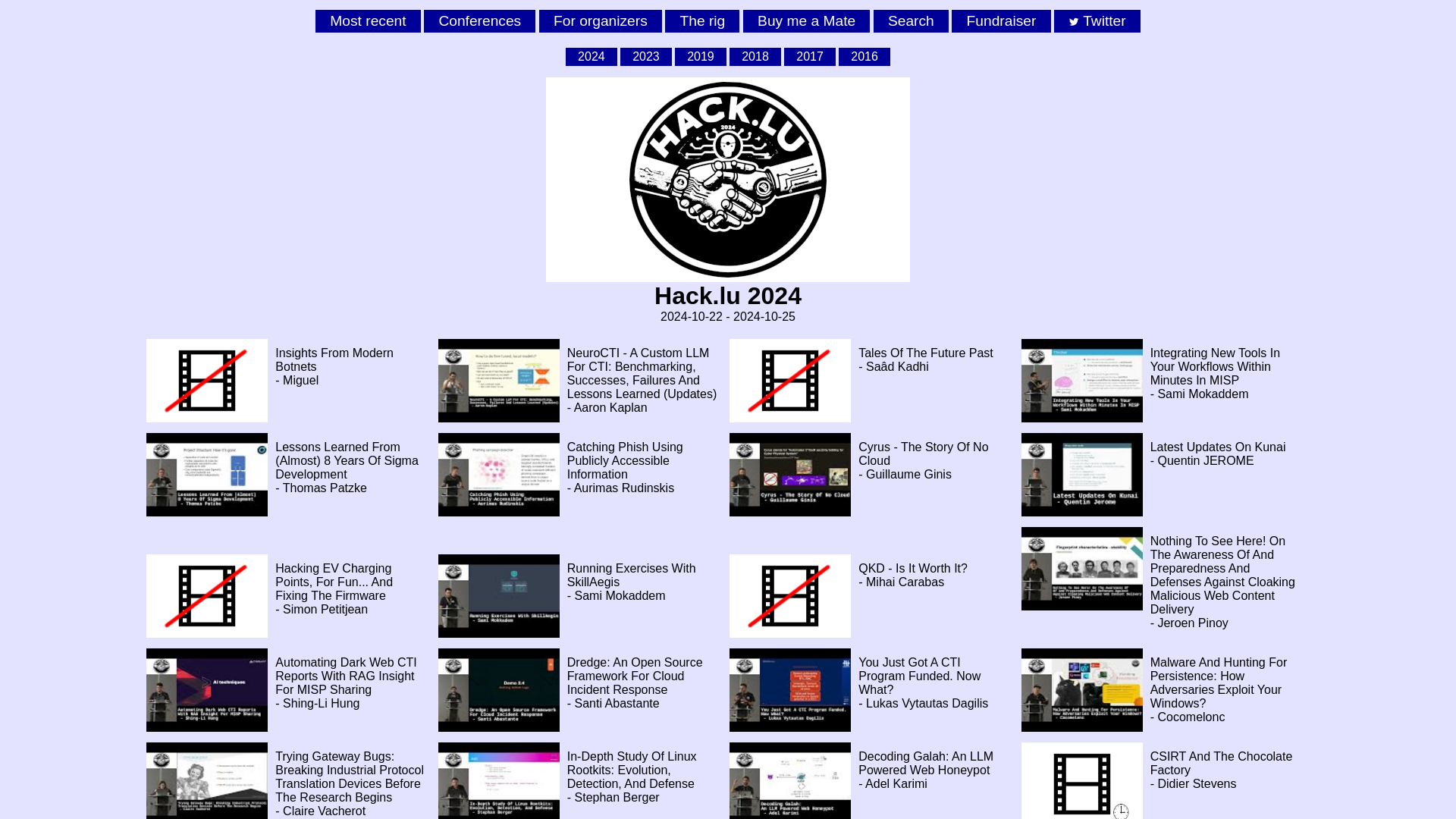Click the Hack.lu conference logo icon
1456x819 pixels.
click(728, 179)
